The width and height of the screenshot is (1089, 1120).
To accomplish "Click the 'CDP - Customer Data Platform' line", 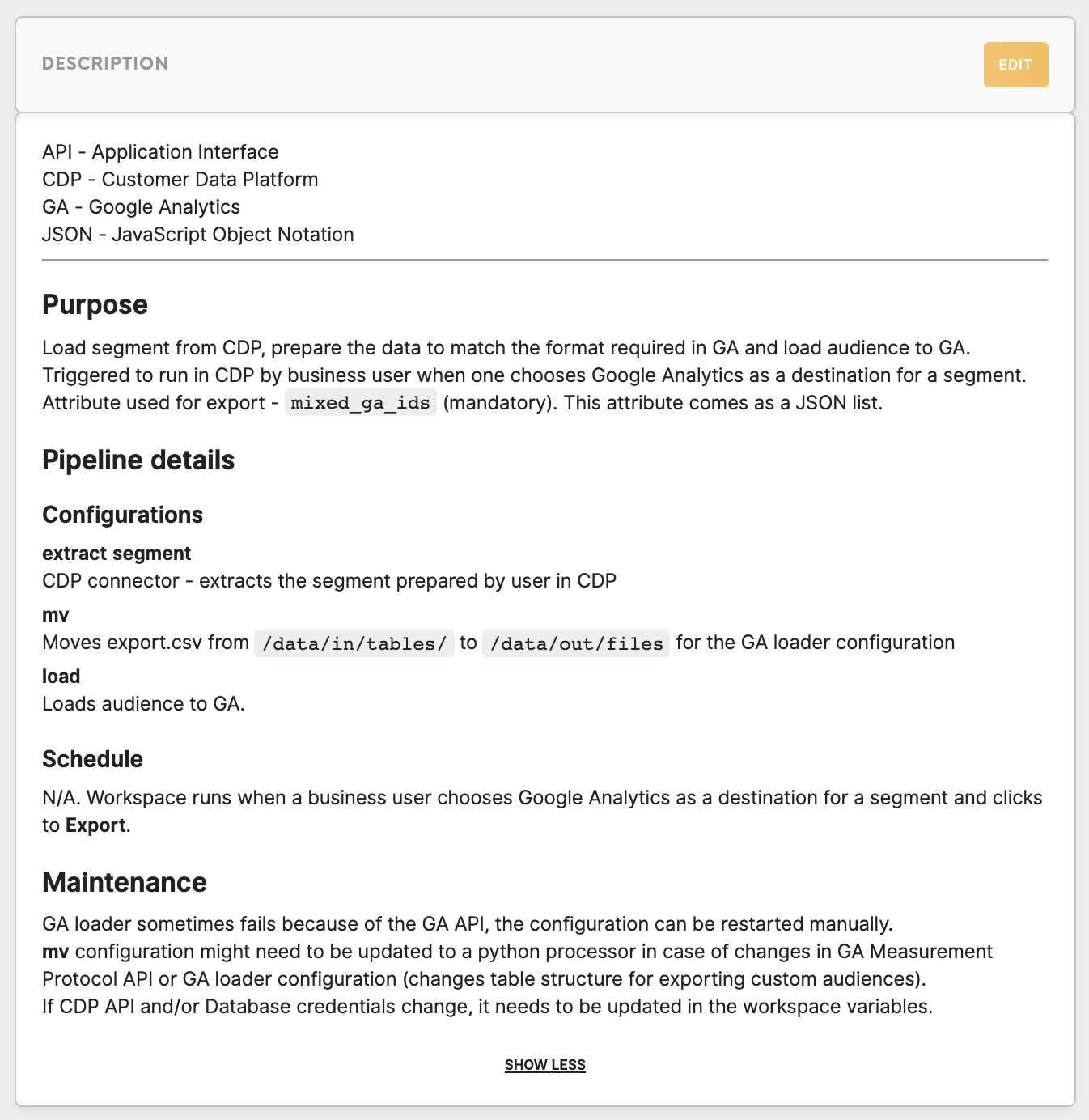I will click(x=180, y=180).
